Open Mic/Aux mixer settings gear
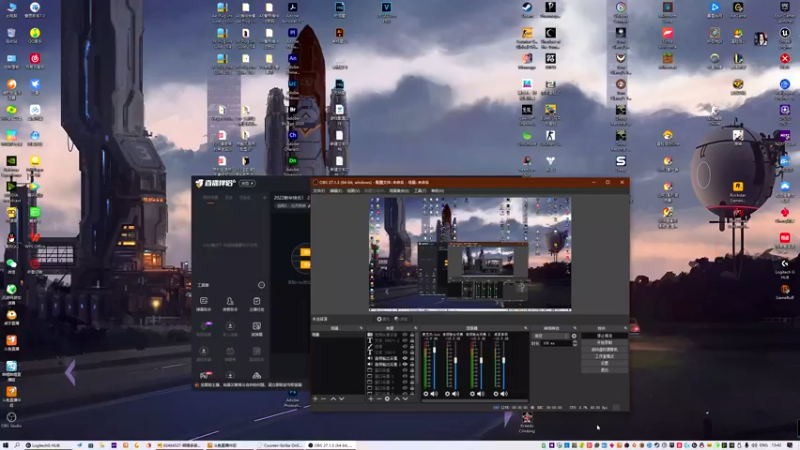Screen dimensions: 800x450 [x=426, y=394]
